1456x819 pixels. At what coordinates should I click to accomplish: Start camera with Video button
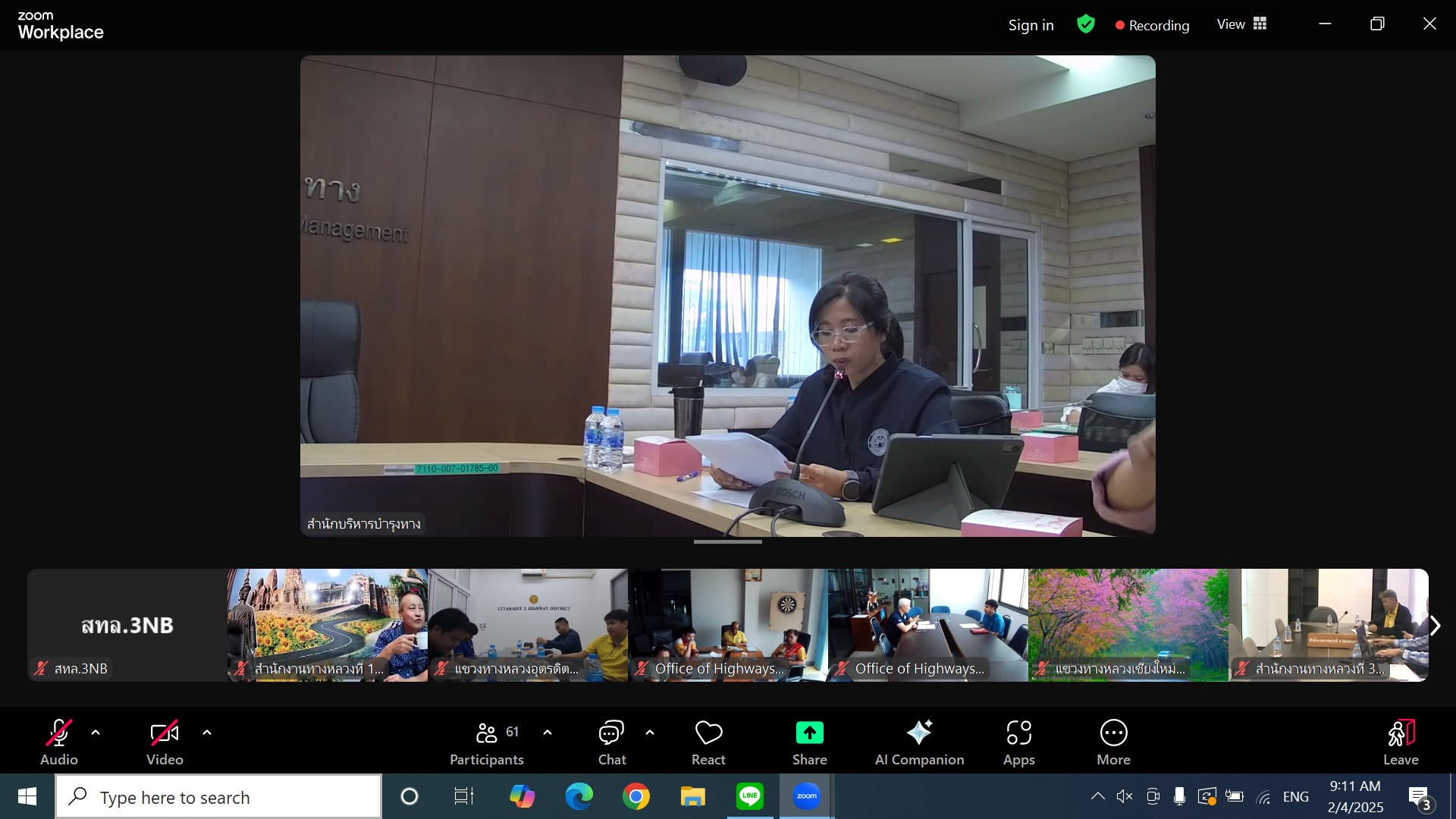[165, 742]
